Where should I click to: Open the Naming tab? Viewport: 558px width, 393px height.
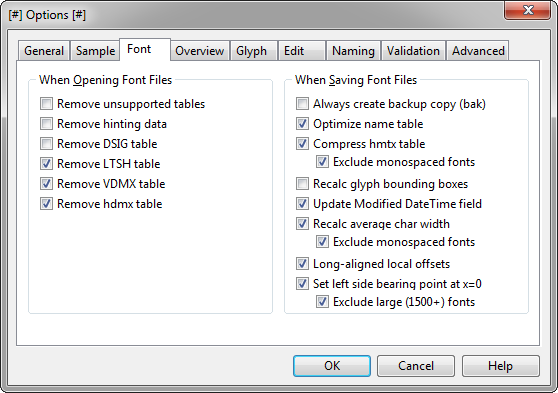click(x=353, y=51)
